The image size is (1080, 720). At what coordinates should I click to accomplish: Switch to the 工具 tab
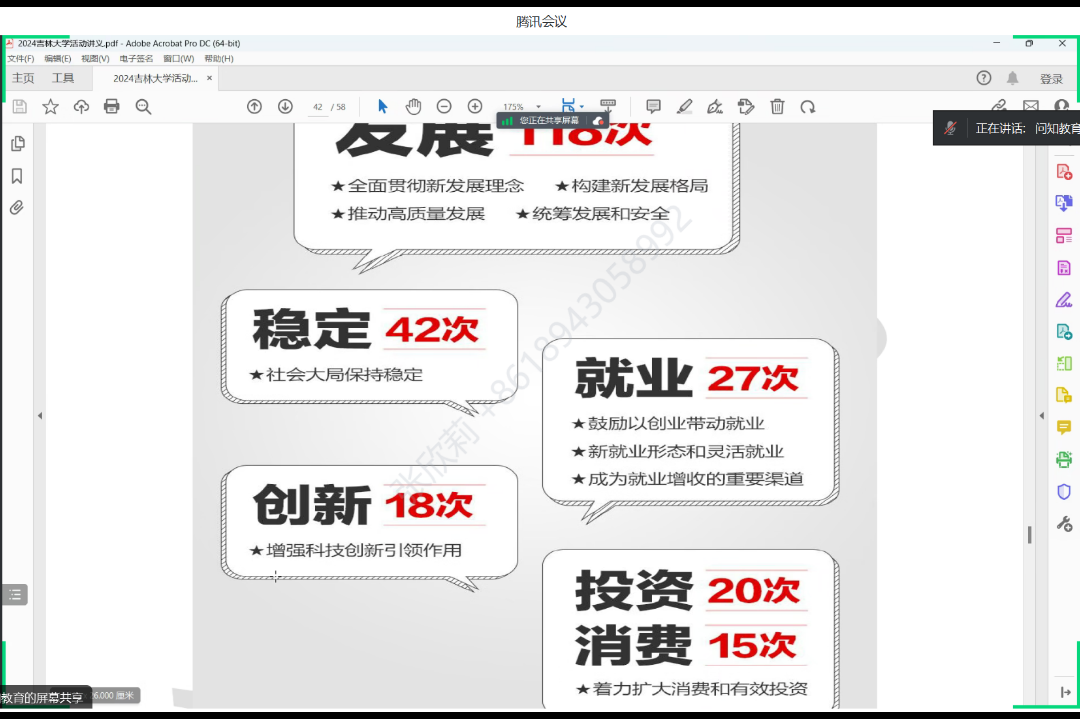pyautogui.click(x=63, y=78)
